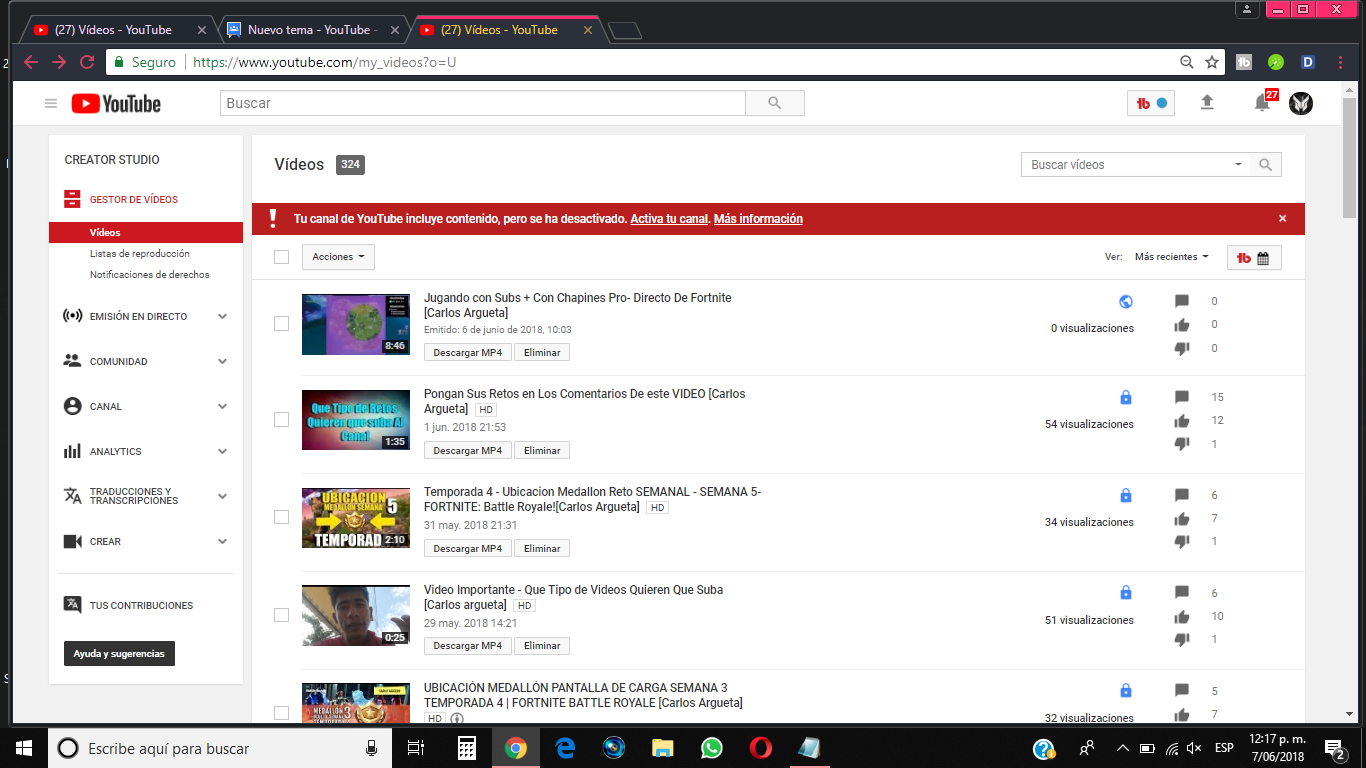Click Eliminar for Pongan Sus Retos video
The height and width of the screenshot is (768, 1366).
[x=542, y=451]
